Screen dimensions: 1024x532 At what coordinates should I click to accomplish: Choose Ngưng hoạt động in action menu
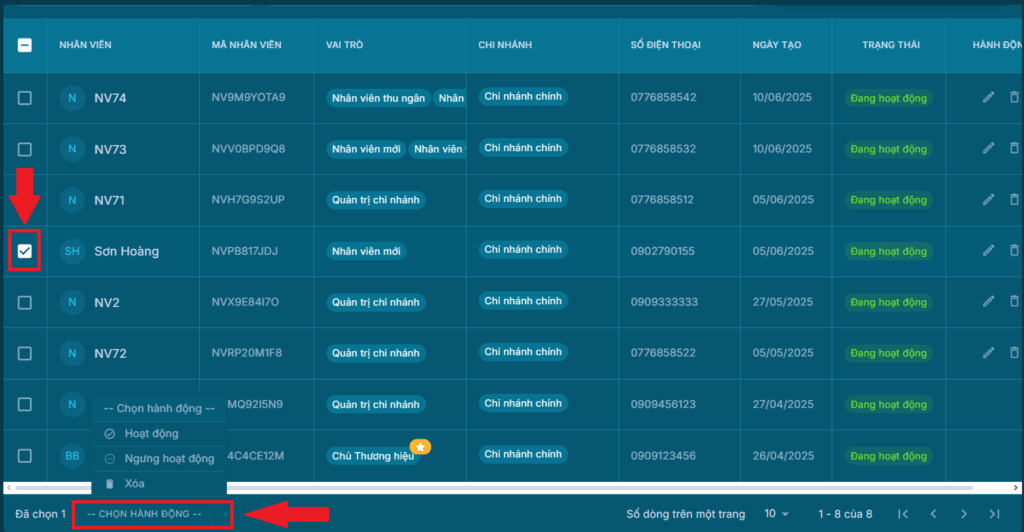pos(168,459)
